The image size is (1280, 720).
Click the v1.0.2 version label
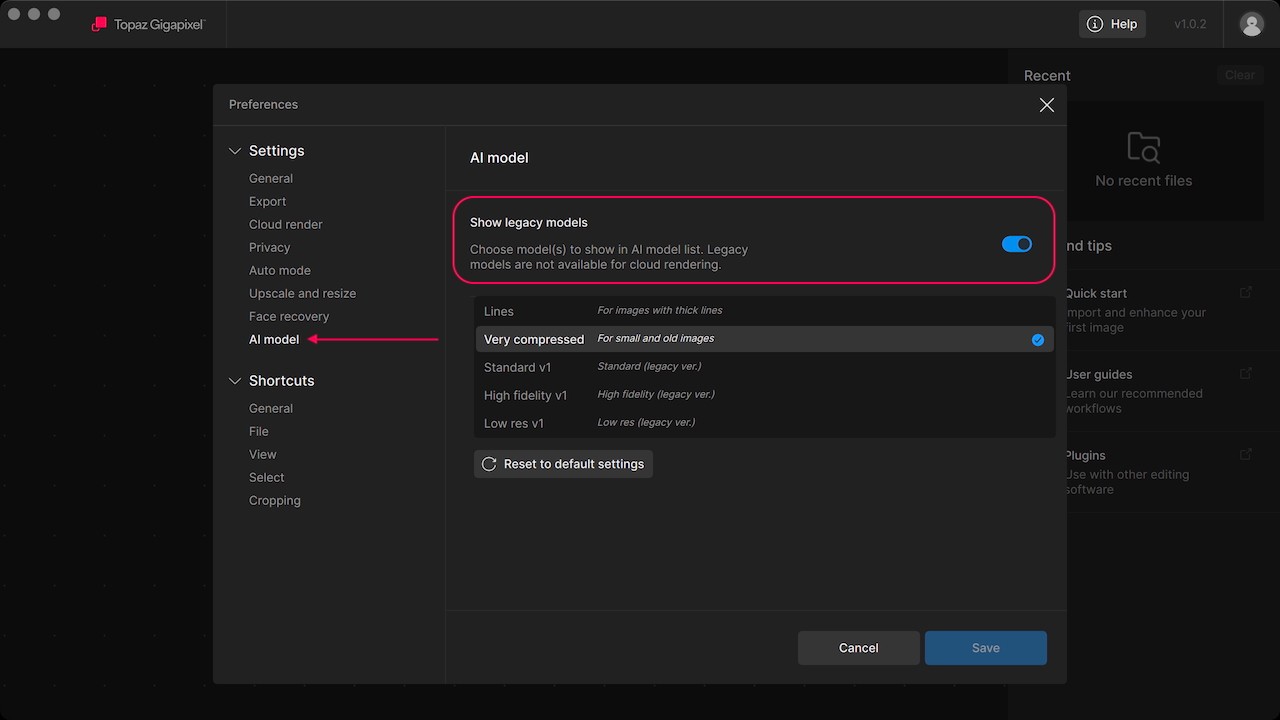pyautogui.click(x=1190, y=24)
